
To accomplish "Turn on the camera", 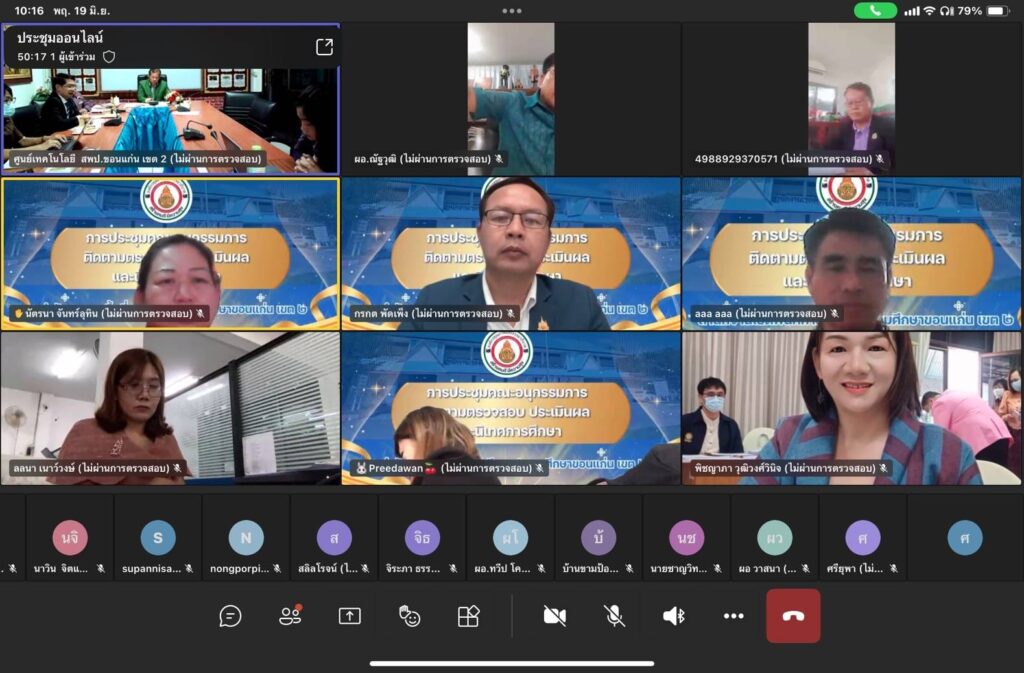I will [554, 616].
